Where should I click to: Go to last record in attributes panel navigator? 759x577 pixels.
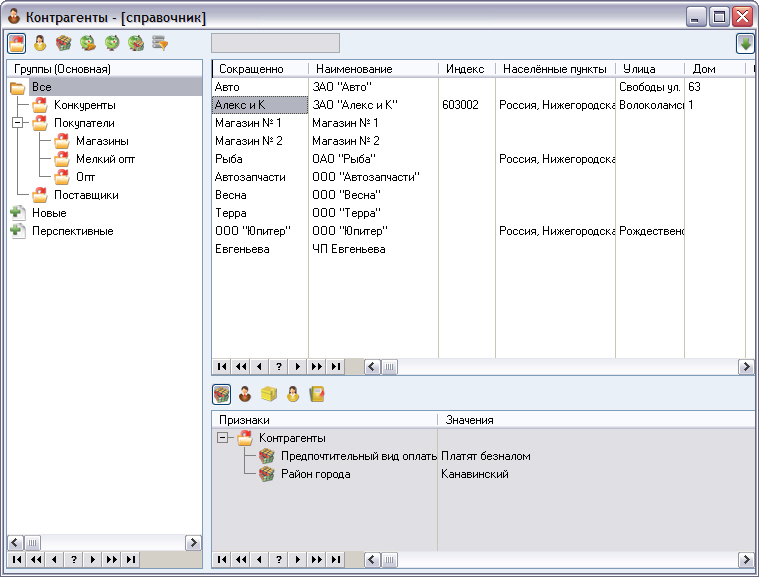[x=335, y=560]
